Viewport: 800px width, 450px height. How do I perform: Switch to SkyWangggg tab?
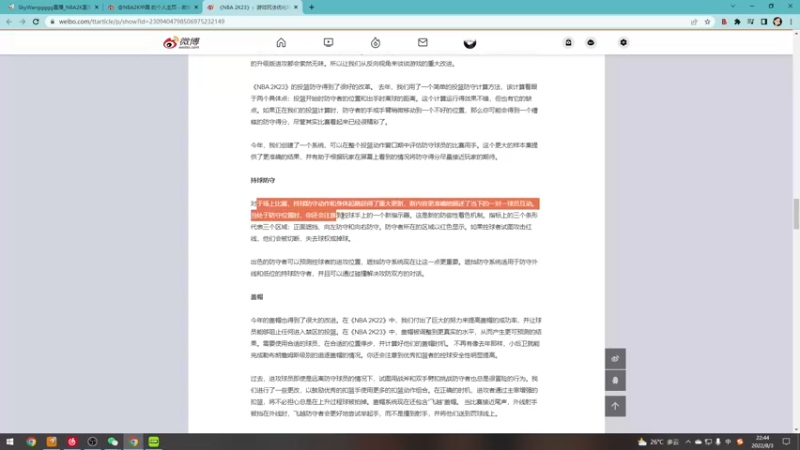click(54, 7)
